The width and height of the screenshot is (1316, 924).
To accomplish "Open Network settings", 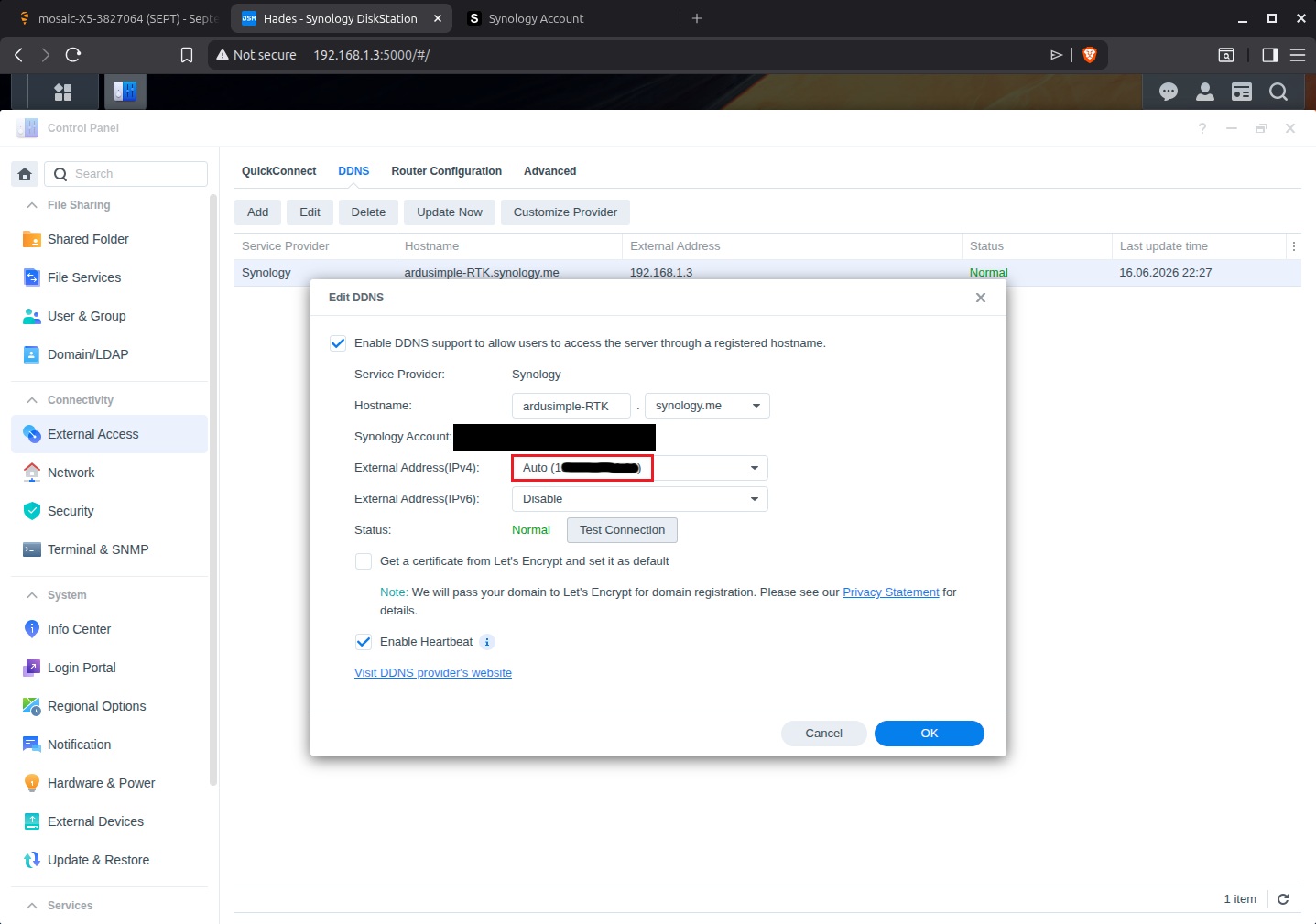I will (109, 473).
